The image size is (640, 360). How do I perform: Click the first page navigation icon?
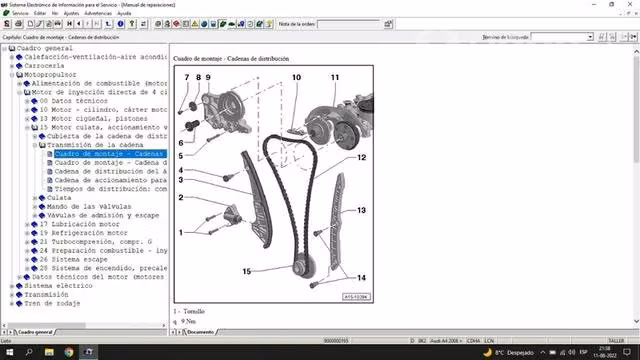point(69,24)
